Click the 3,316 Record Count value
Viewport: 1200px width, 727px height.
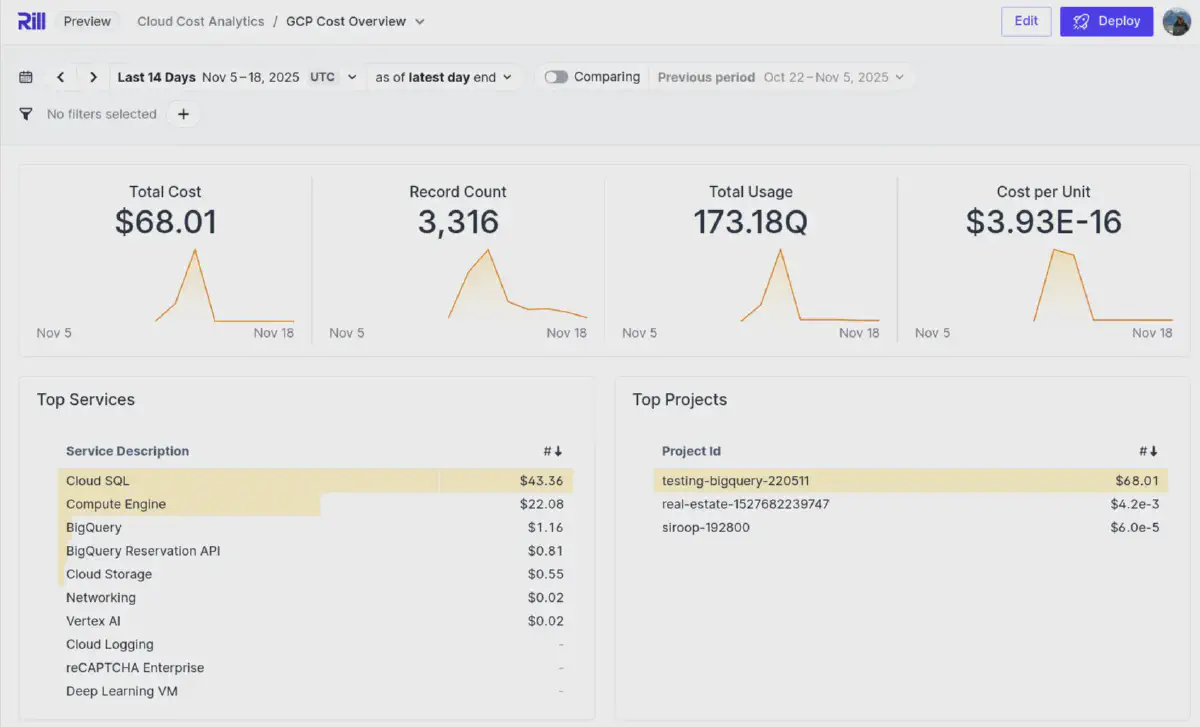458,222
